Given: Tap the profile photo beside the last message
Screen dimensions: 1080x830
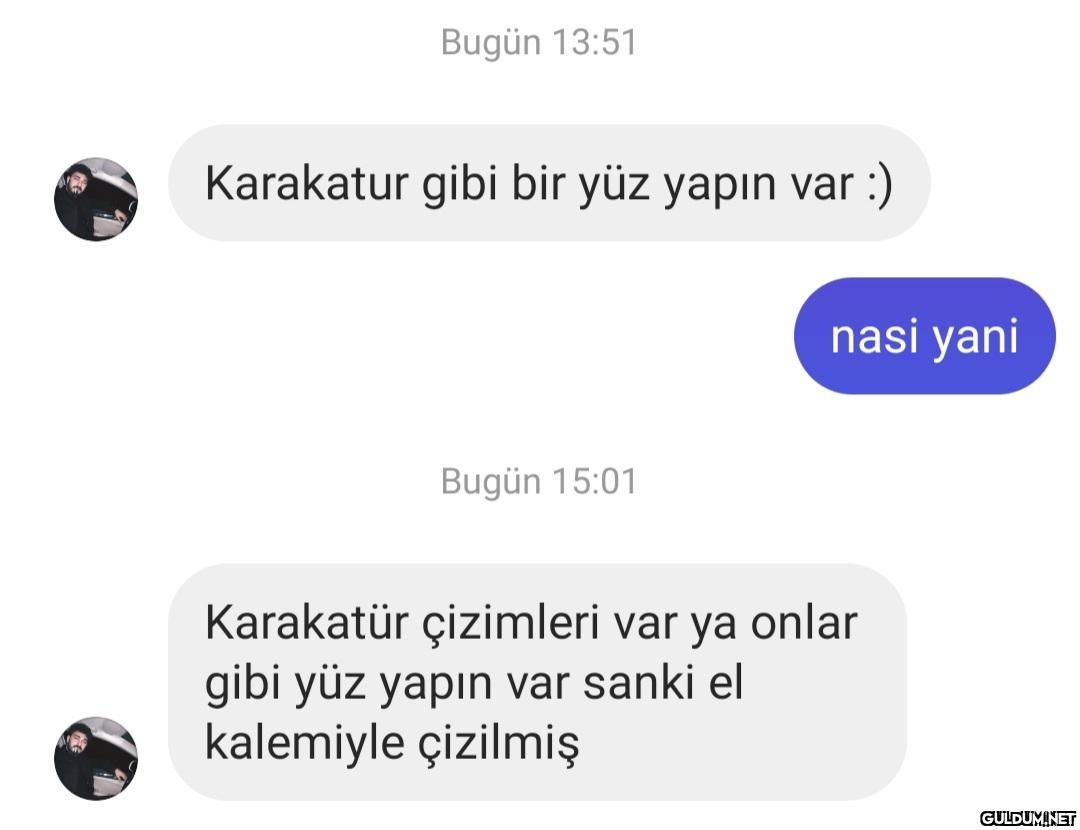Looking at the screenshot, I should [x=96, y=758].
